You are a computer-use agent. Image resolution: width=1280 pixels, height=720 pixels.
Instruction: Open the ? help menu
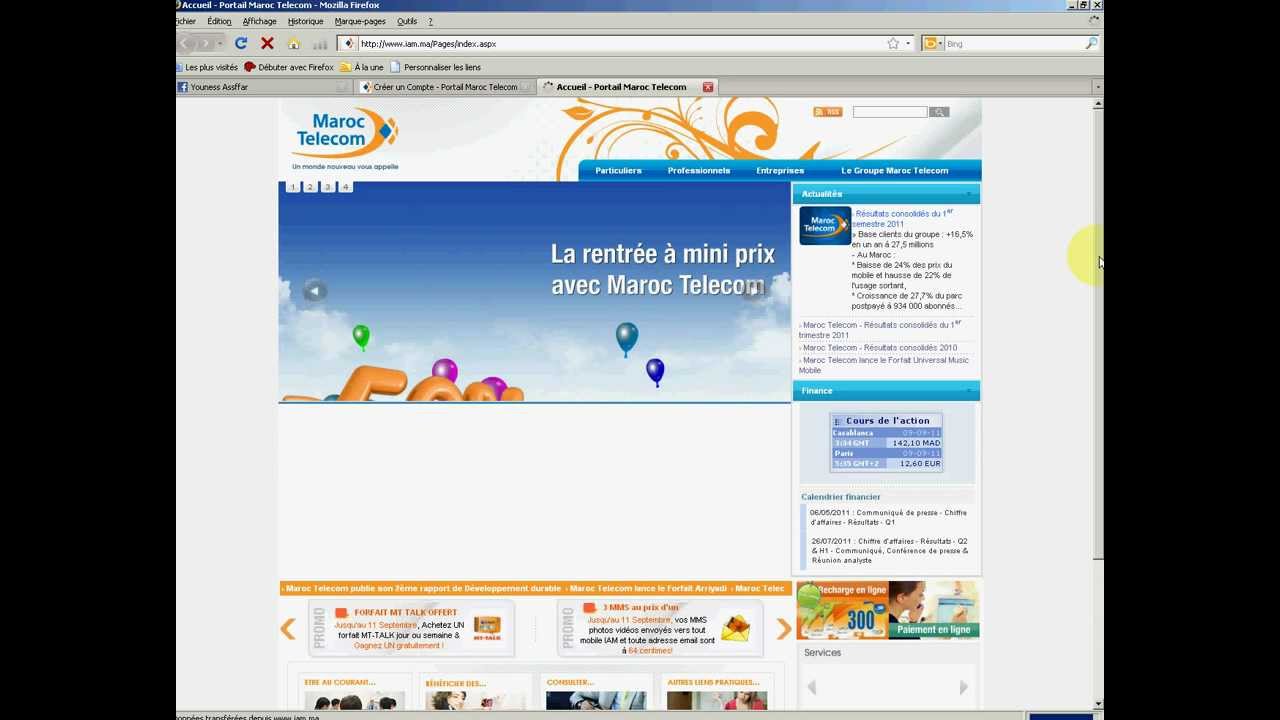430,21
